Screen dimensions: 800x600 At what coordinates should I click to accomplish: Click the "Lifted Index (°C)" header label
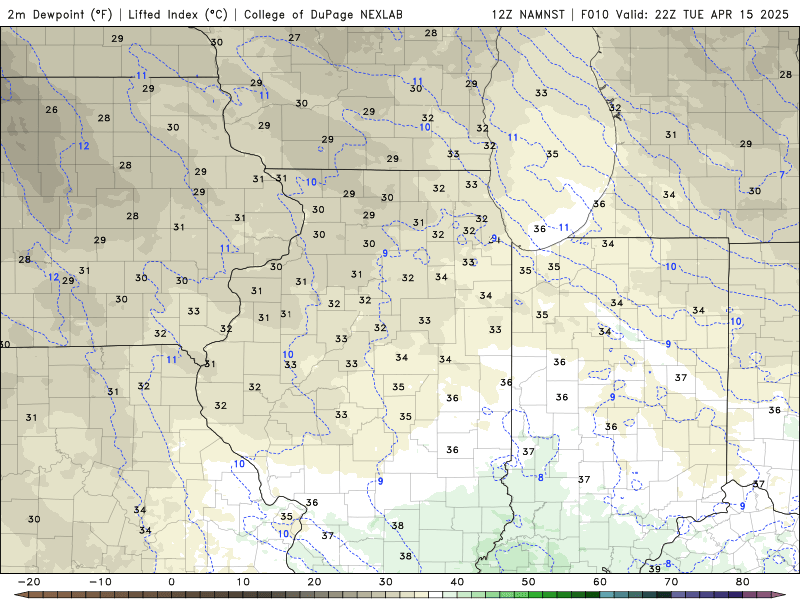pos(178,14)
